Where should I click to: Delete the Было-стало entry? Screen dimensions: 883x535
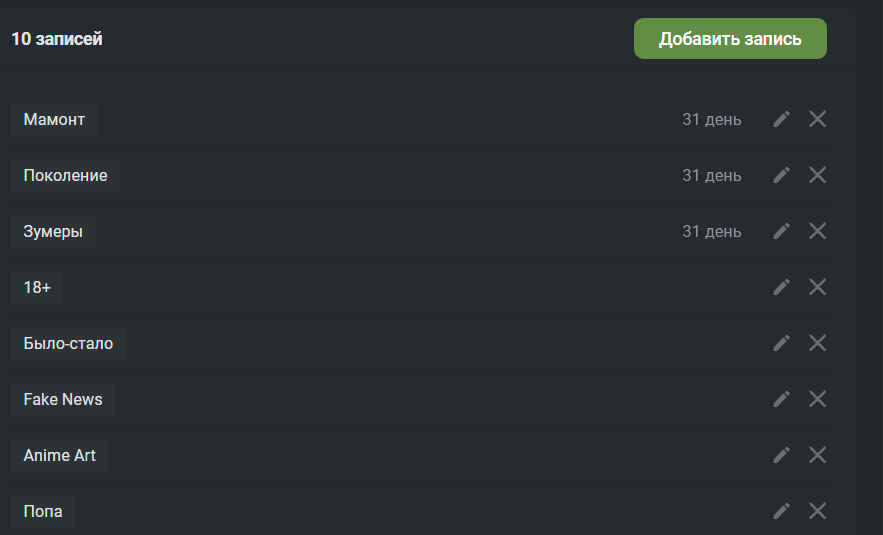click(x=817, y=343)
